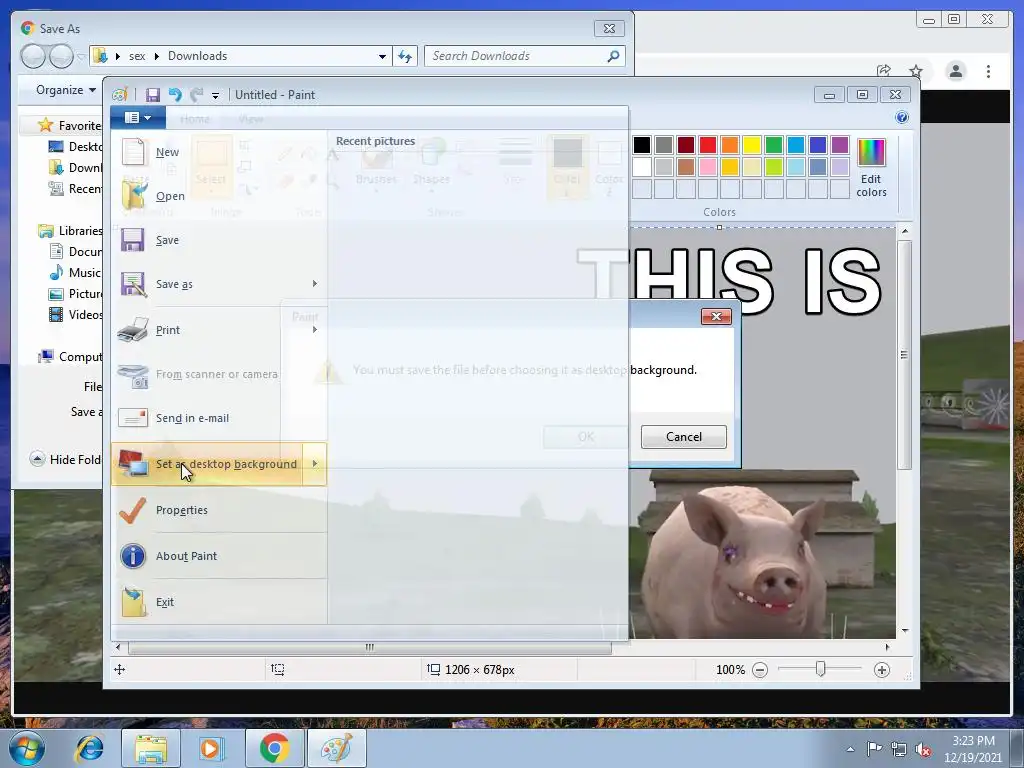This screenshot has width=1024, height=768.
Task: Click the Redo arrow in Paint title bar
Action: pyautogui.click(x=196, y=95)
